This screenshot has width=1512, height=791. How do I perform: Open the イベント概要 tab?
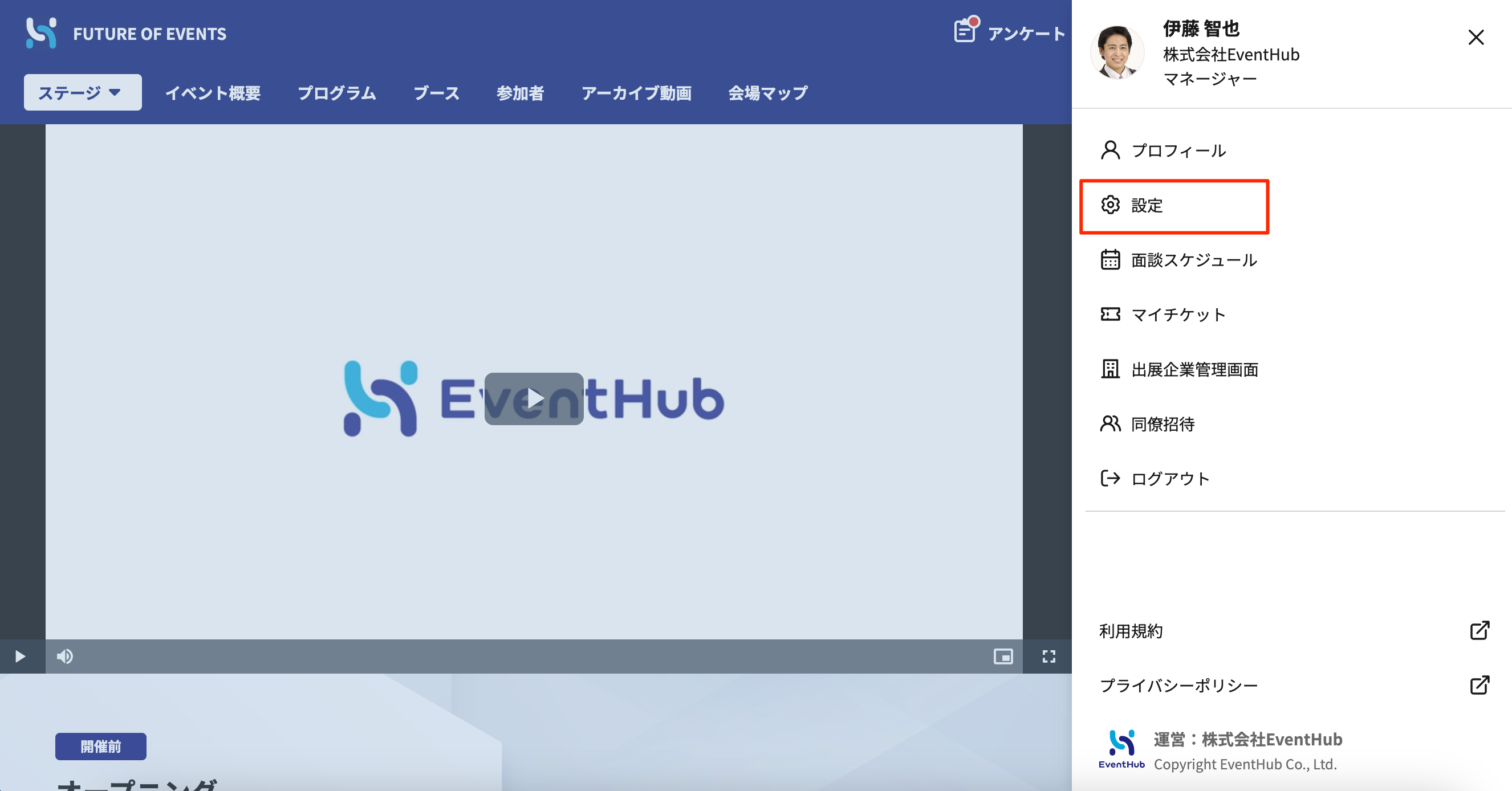pos(213,93)
